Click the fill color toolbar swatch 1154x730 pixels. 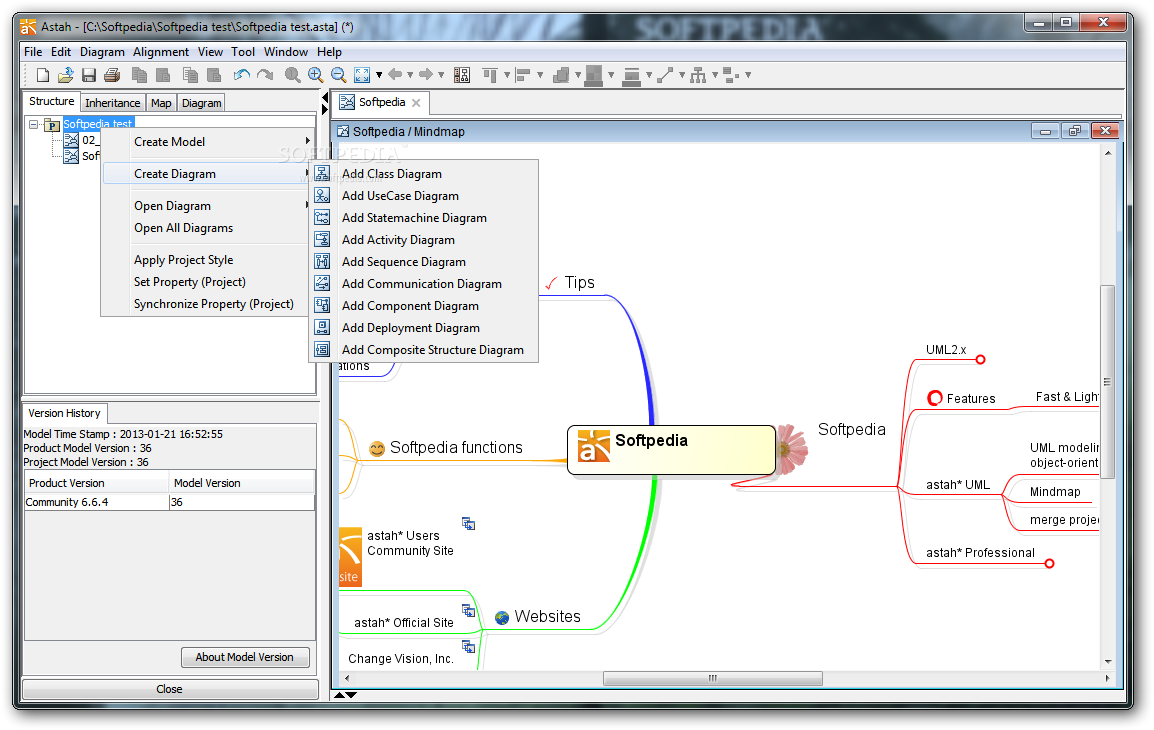tap(593, 76)
